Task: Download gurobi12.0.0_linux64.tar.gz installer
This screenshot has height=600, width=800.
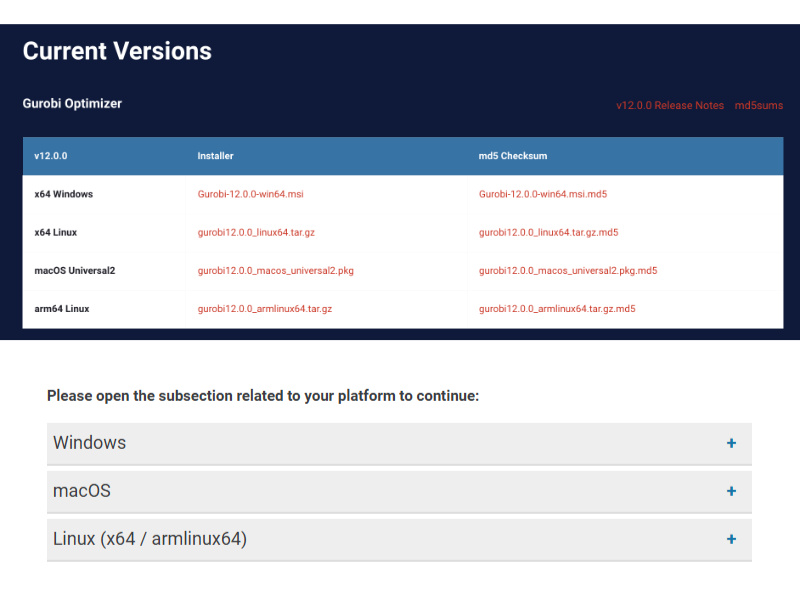Action: pos(256,232)
